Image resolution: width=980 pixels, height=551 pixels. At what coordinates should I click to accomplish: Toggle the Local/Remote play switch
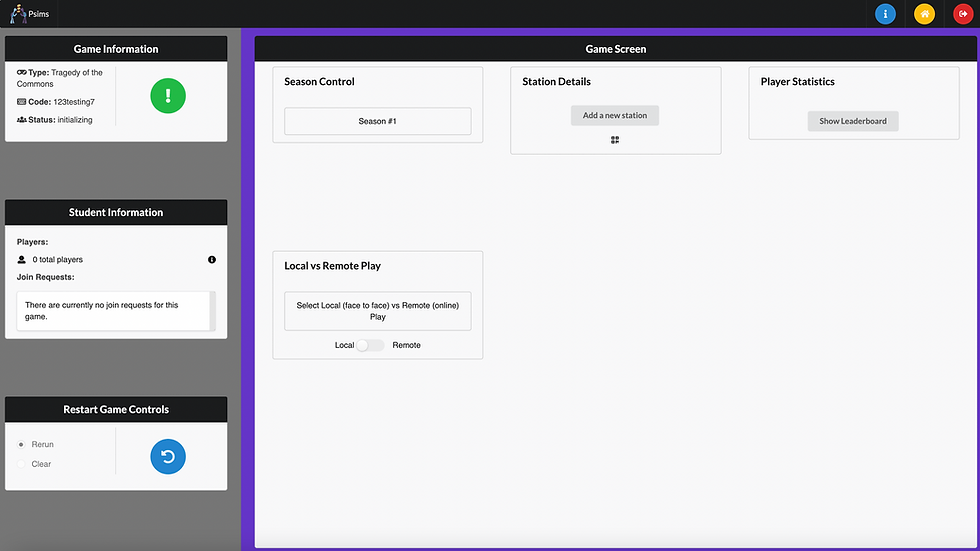(369, 345)
